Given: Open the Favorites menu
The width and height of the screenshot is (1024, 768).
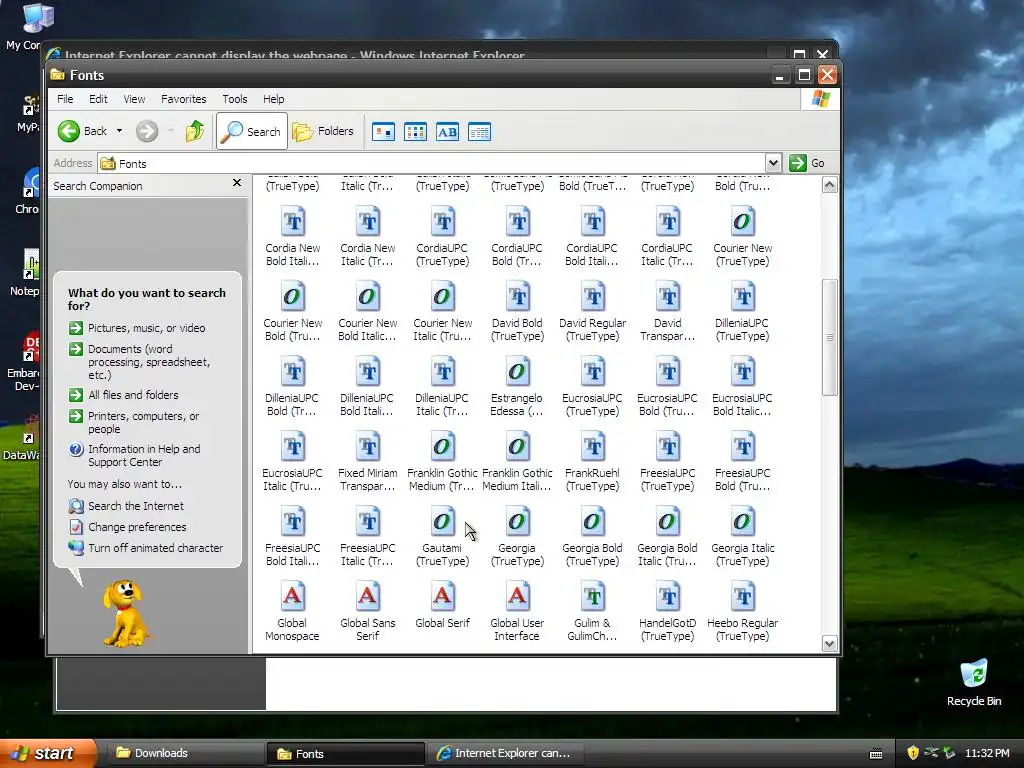Looking at the screenshot, I should pyautogui.click(x=184, y=99).
